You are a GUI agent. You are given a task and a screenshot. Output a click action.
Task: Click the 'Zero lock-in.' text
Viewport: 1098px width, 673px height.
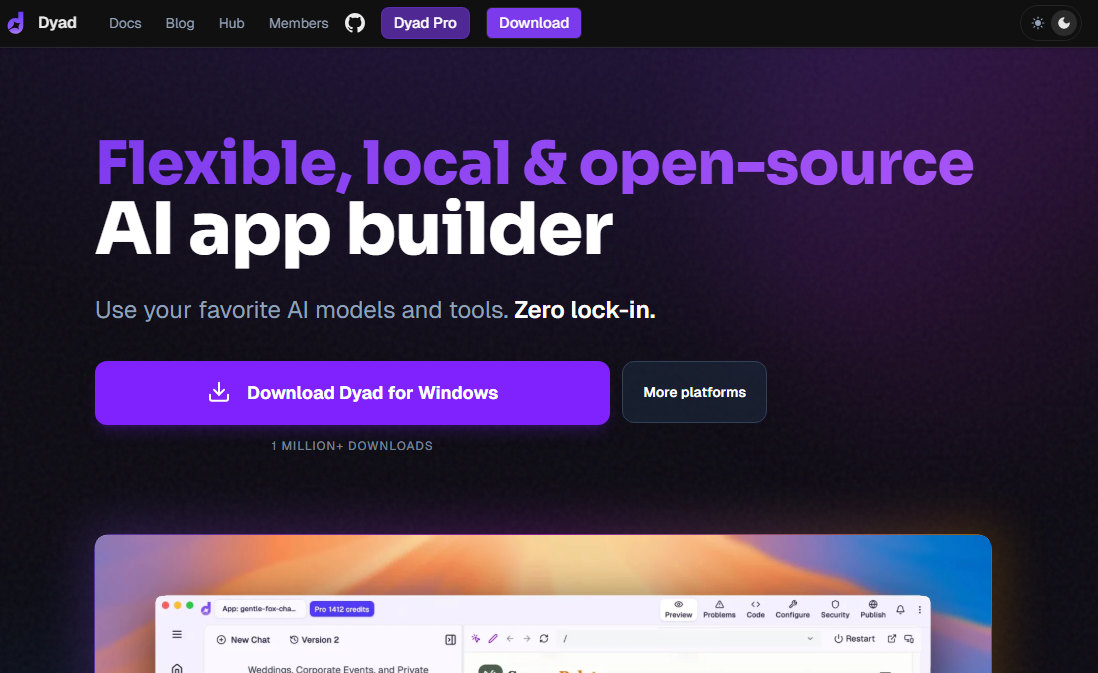click(x=585, y=310)
